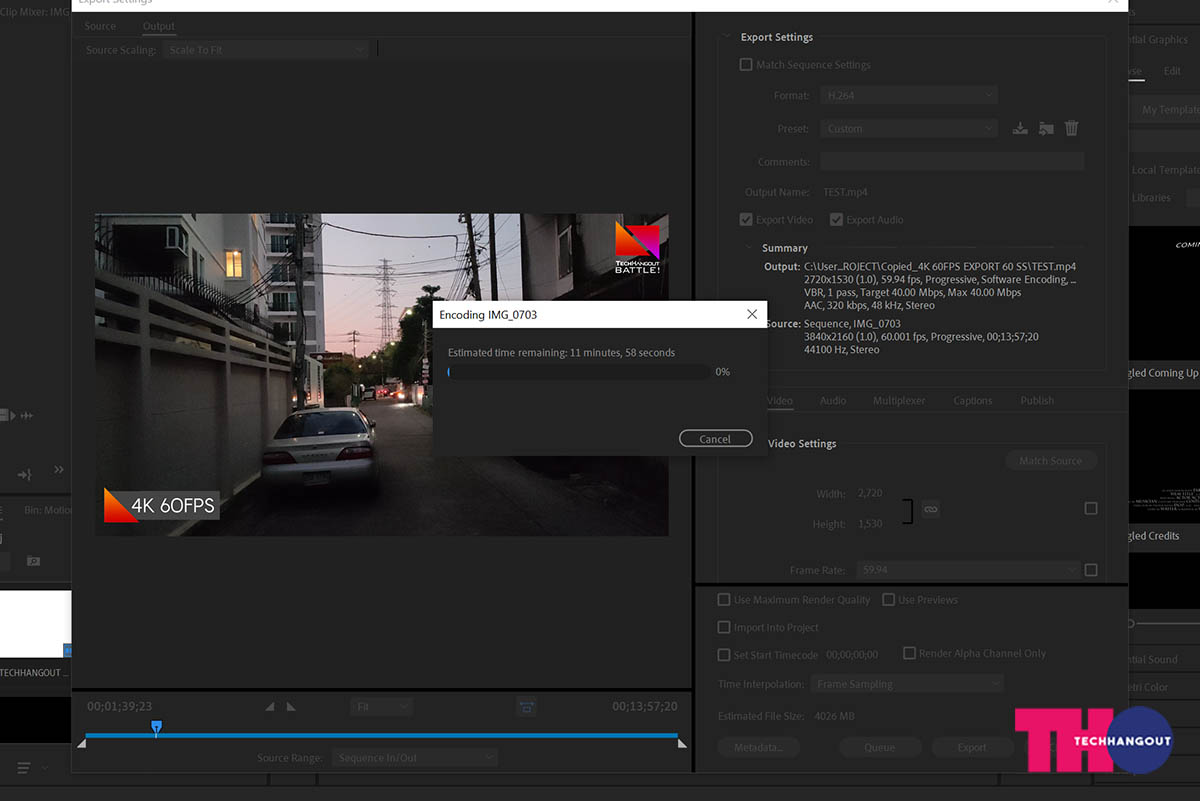This screenshot has height=801, width=1200.
Task: Toggle the match-source checkbox beside Frame Rate
Action: coord(1091,570)
